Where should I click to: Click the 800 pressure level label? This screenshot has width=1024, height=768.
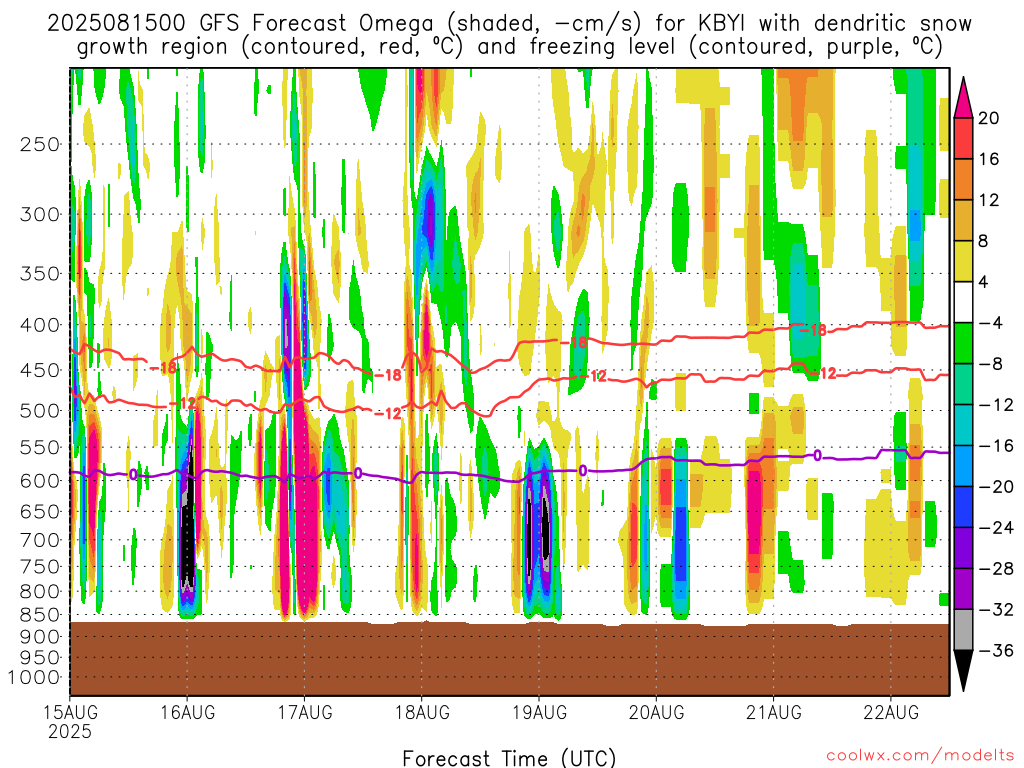[x=40, y=592]
